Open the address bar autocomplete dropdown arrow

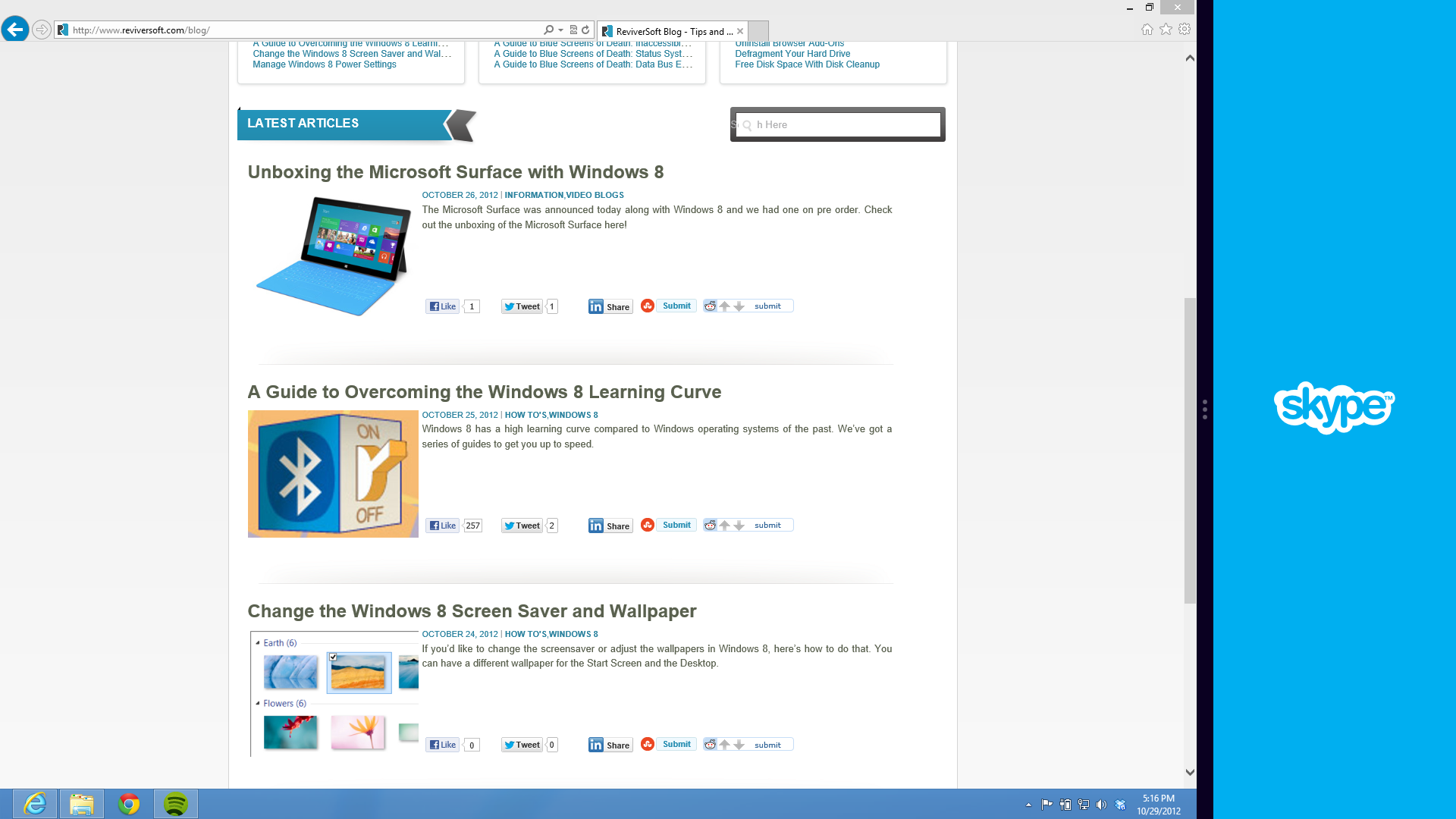coord(560,30)
